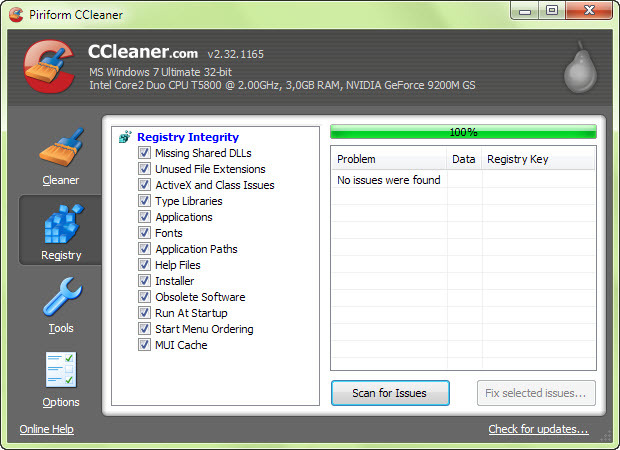Click the CCleaner title bar icon
620x450 pixels.
[16, 15]
